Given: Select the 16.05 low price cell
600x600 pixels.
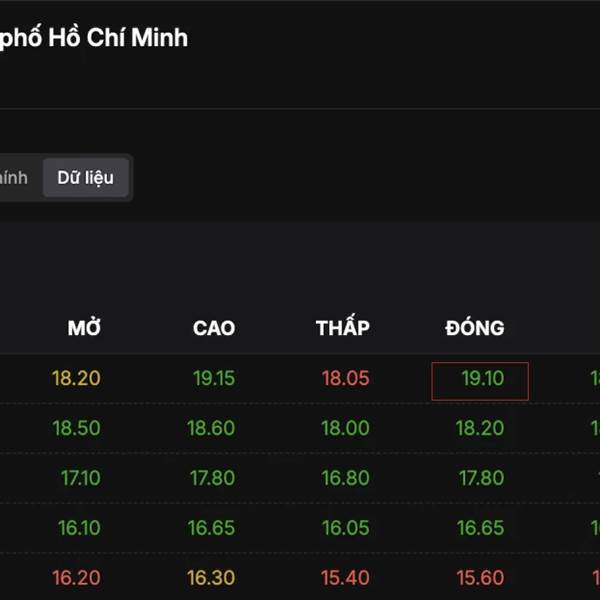Looking at the screenshot, I should click(345, 528).
